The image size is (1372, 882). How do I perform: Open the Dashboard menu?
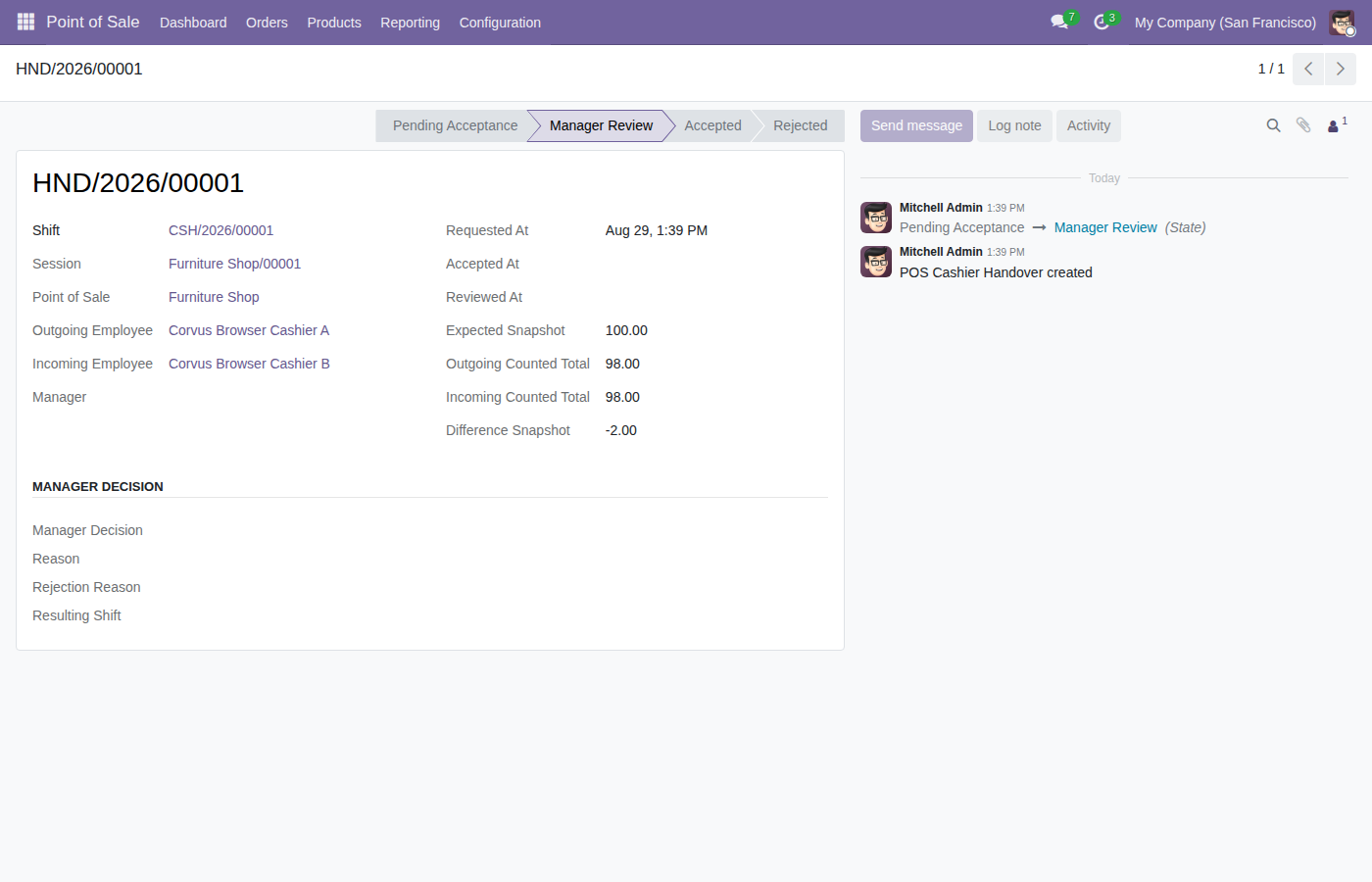[193, 22]
